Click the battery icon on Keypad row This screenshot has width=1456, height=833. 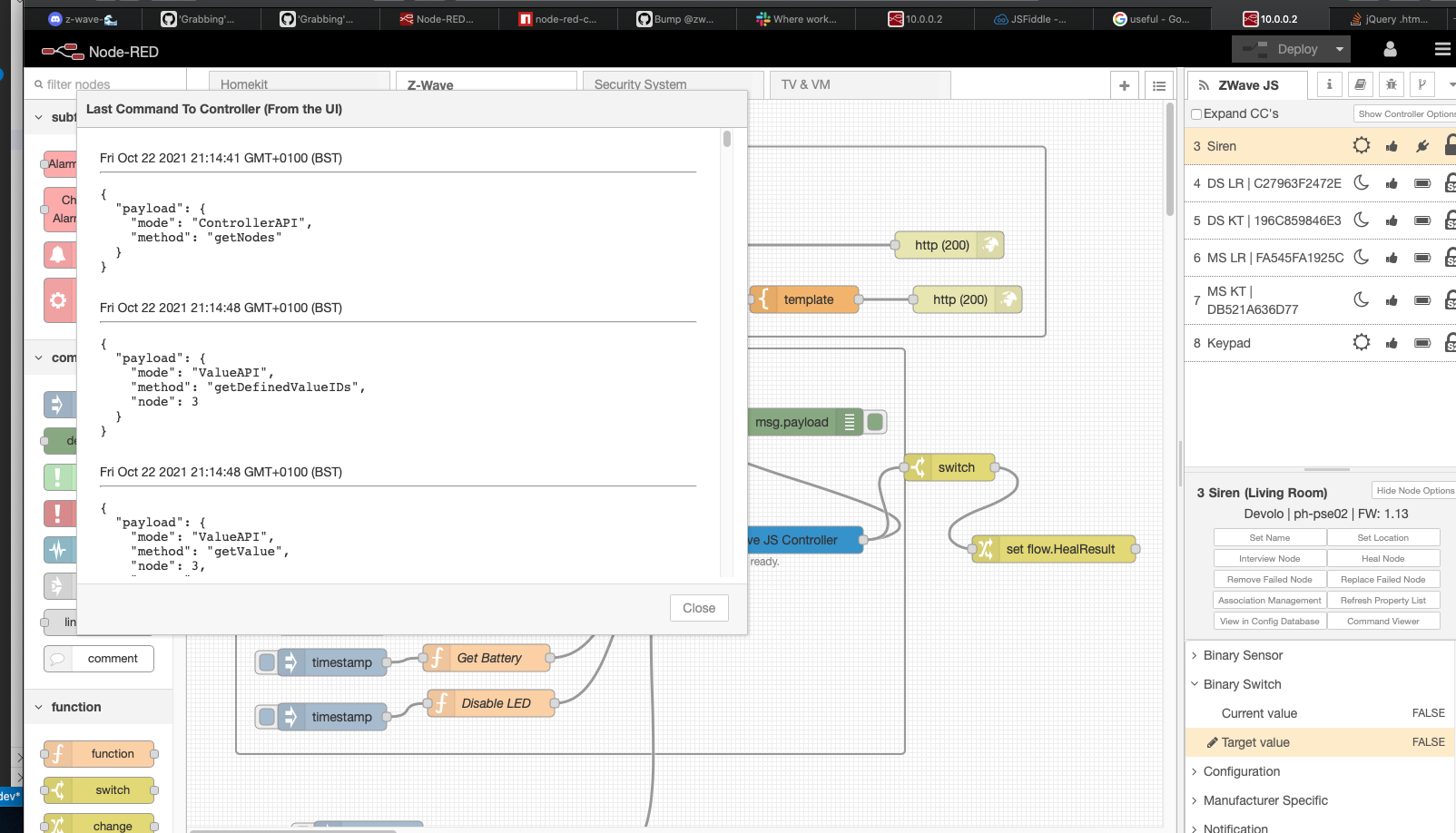tap(1422, 343)
